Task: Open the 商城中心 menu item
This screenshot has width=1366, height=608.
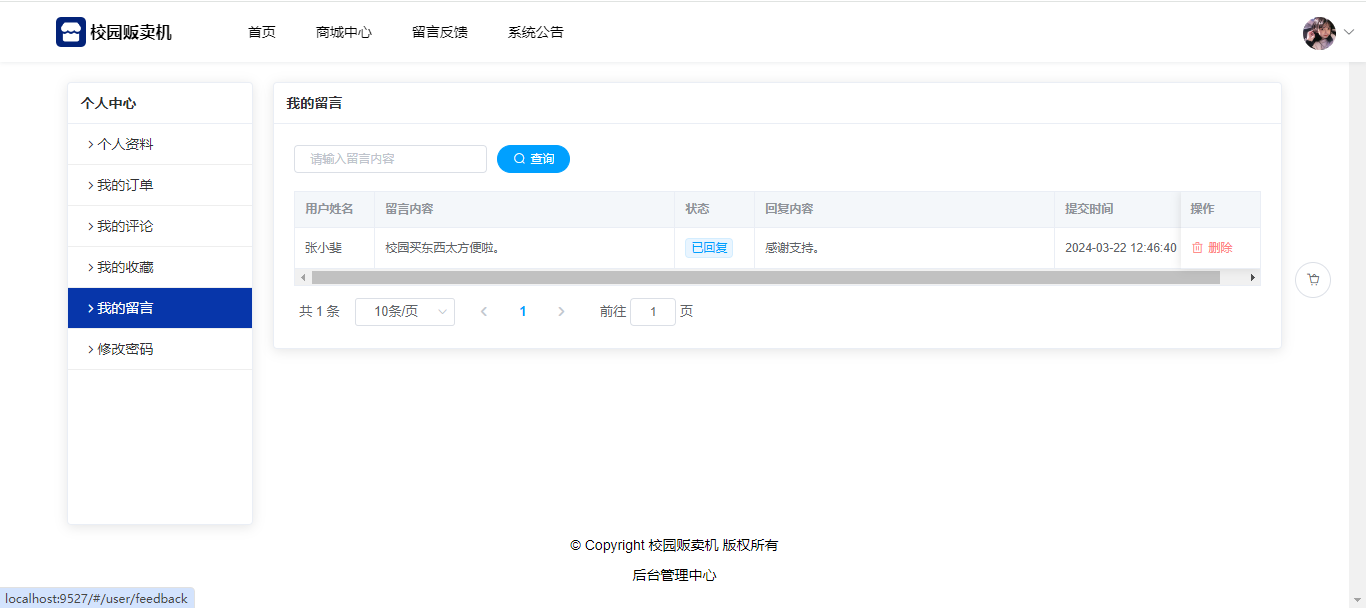Action: (343, 32)
